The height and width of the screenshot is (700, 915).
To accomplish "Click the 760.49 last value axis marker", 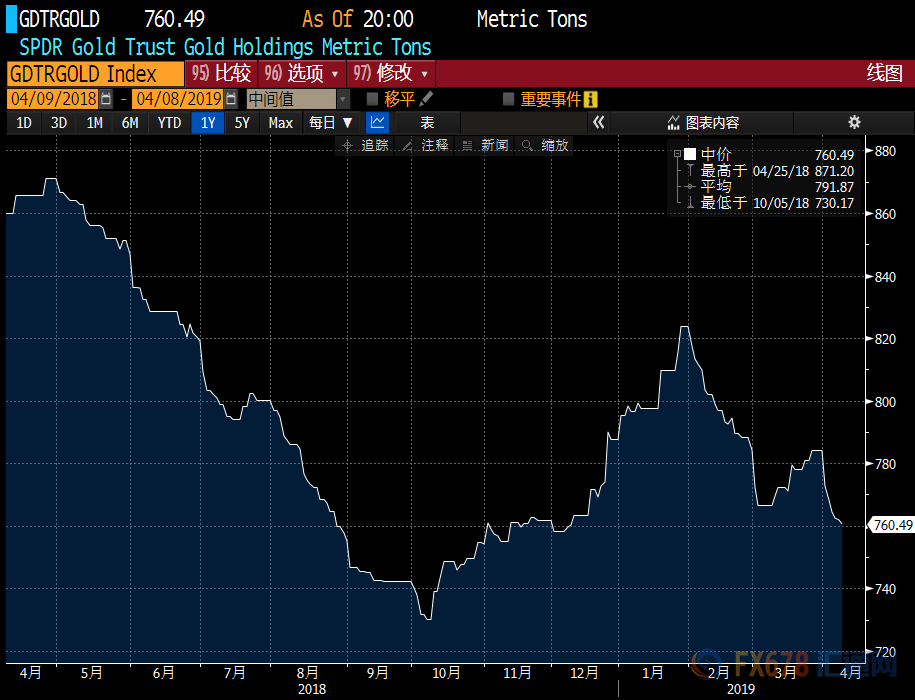I will point(892,525).
